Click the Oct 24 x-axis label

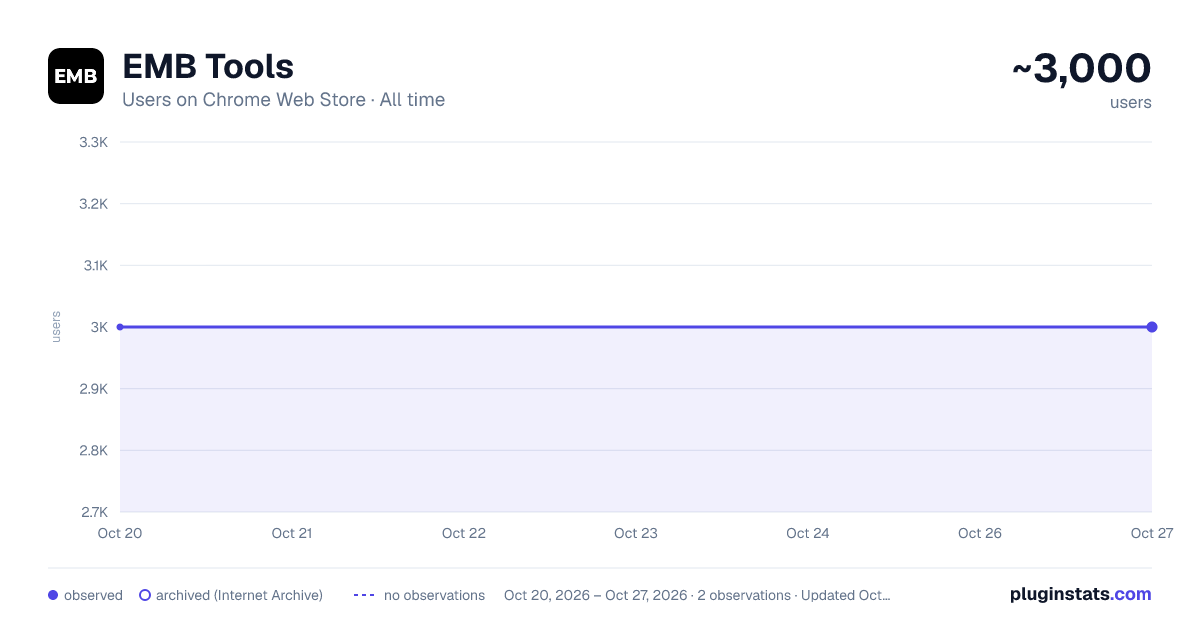click(808, 533)
